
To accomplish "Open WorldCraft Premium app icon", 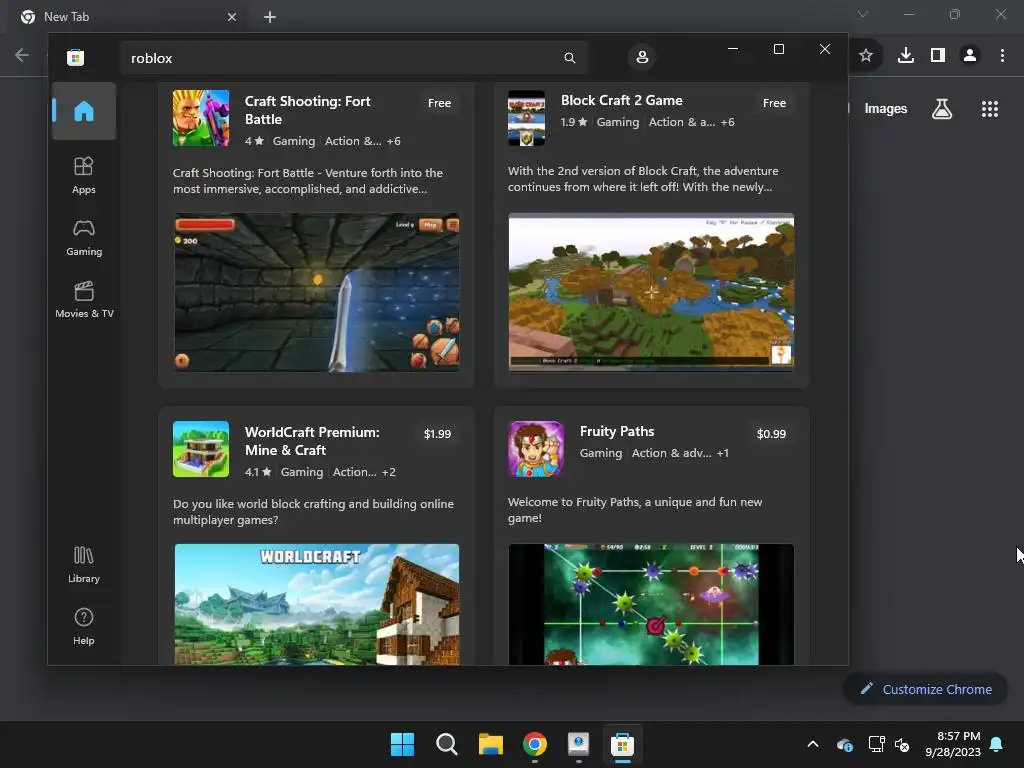I will point(201,449).
